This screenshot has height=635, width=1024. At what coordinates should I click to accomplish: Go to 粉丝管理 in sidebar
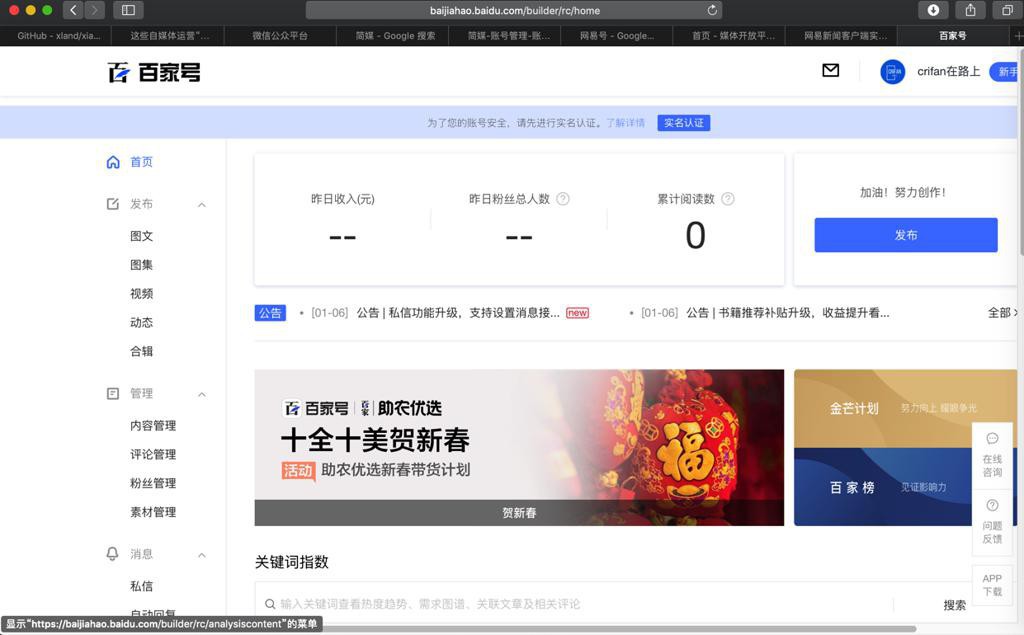(153, 483)
